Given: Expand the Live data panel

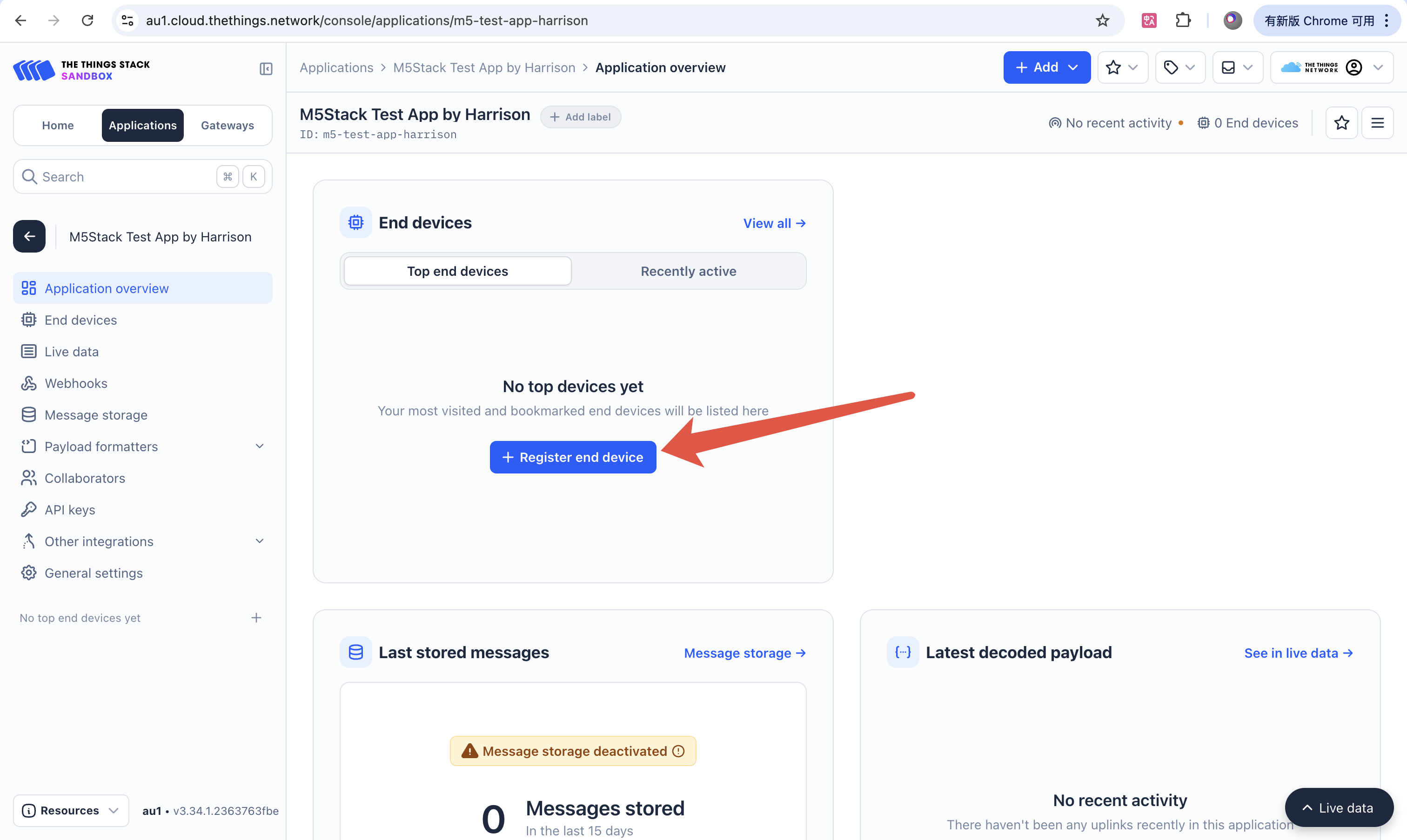Looking at the screenshot, I should tap(1339, 808).
